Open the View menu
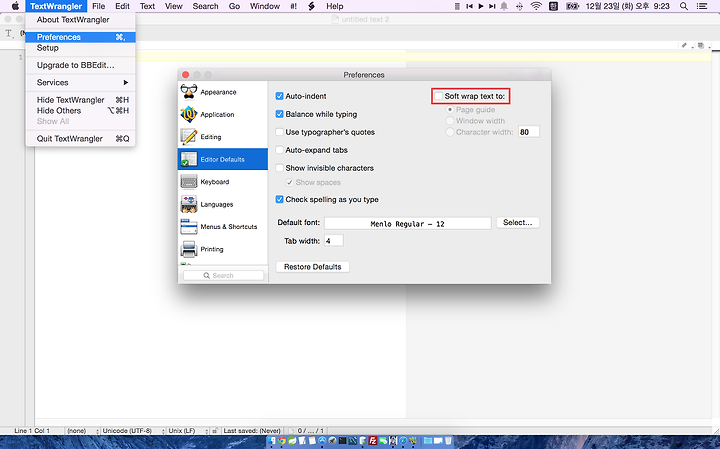This screenshot has height=449, width=720. [x=173, y=6]
